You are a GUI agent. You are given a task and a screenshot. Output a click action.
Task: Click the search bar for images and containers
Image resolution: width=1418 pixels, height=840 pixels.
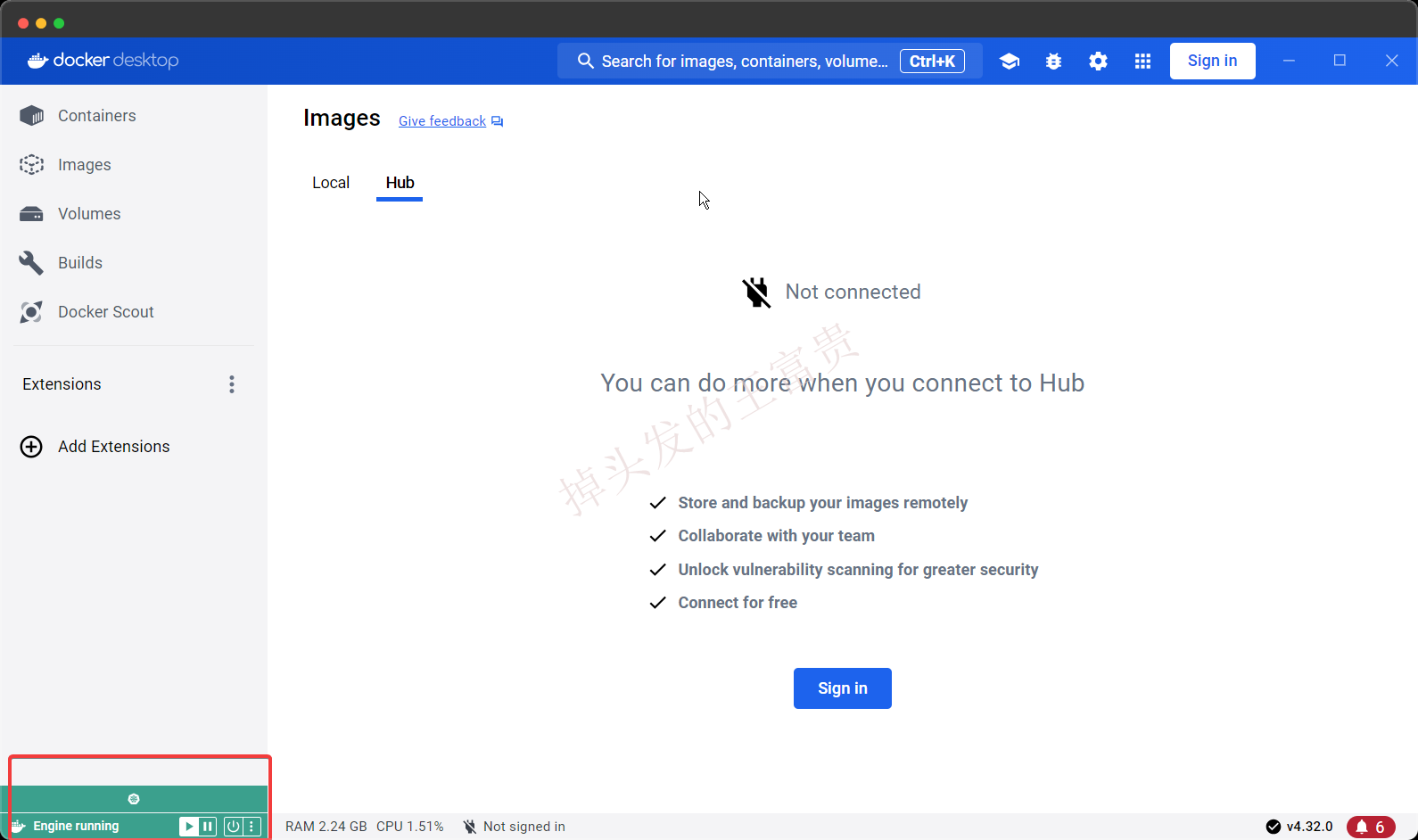[770, 61]
